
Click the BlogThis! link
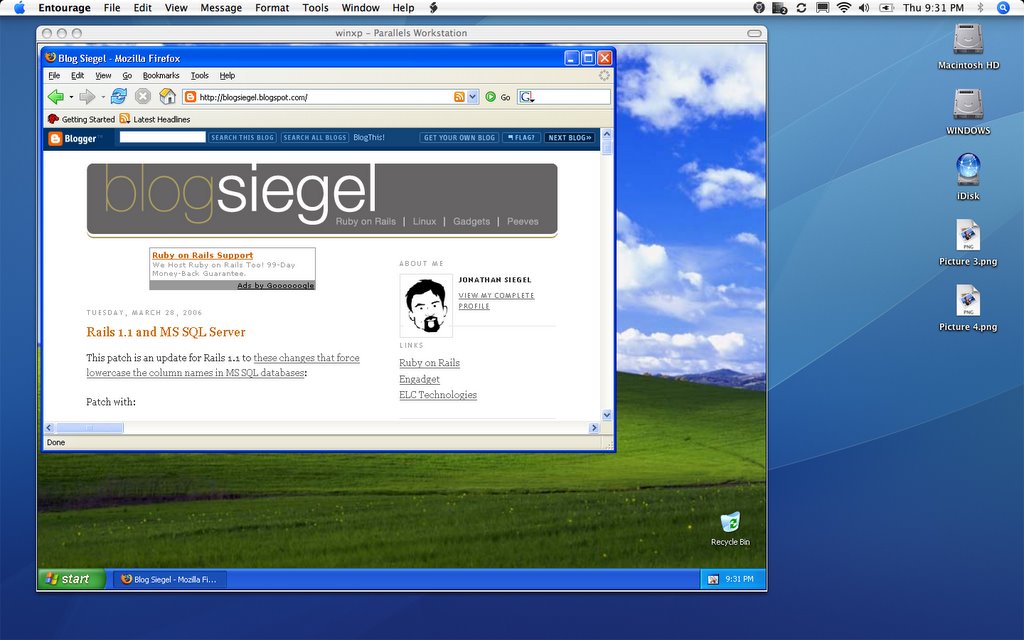pos(369,138)
